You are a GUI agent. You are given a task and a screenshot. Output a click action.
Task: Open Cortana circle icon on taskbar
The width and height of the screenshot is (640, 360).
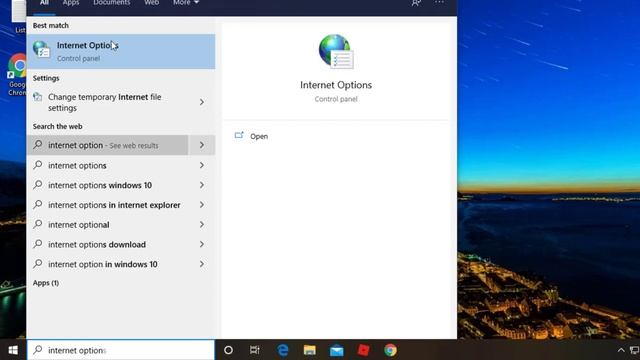coord(229,350)
